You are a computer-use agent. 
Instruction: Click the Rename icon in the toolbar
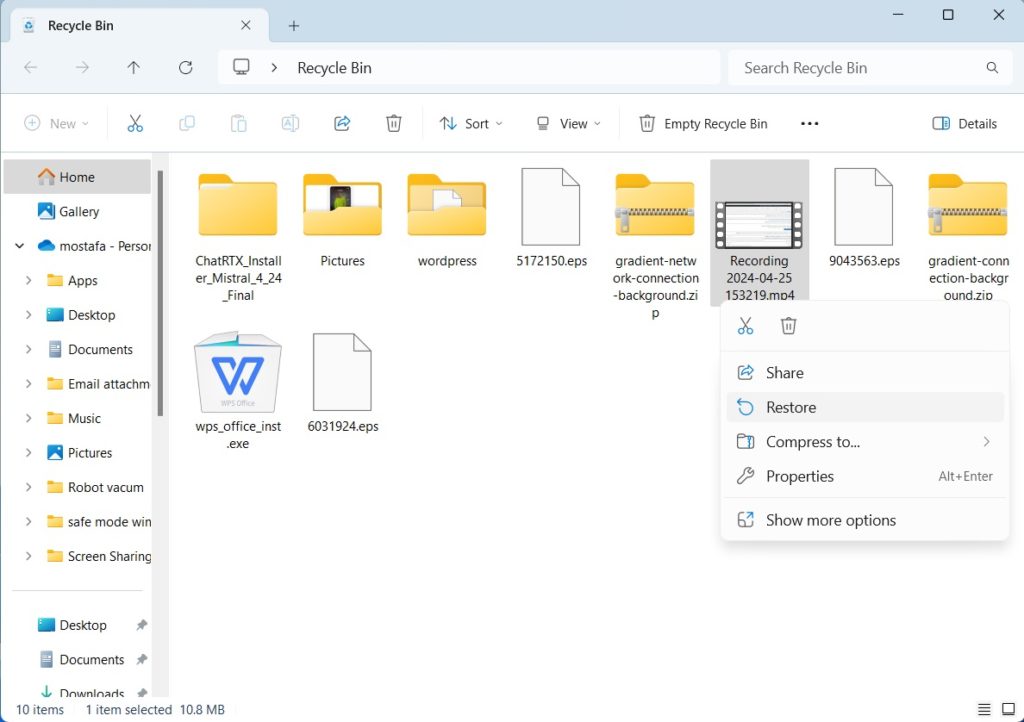click(290, 123)
